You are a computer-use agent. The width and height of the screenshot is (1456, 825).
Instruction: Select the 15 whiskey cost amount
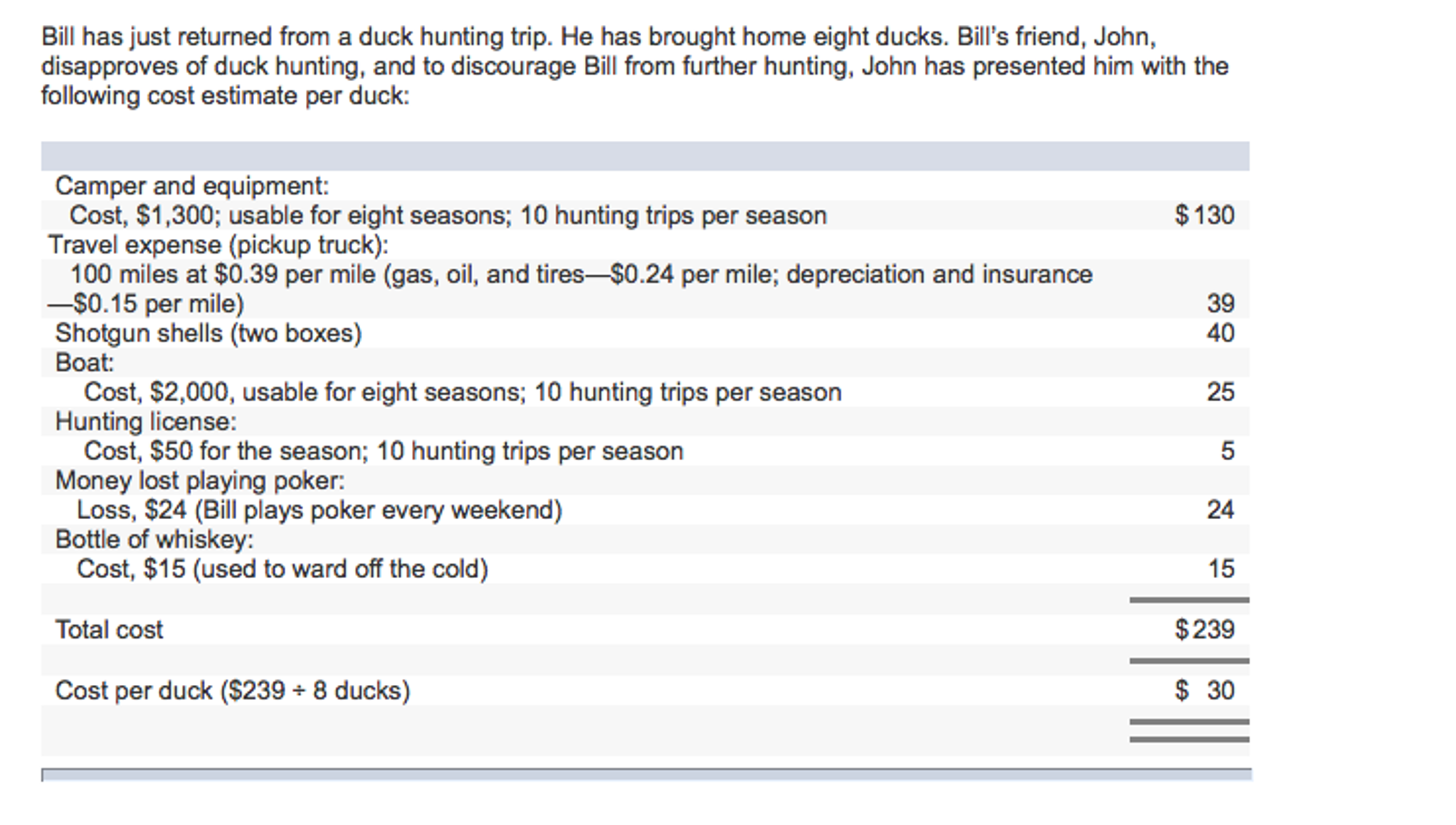click(1220, 569)
